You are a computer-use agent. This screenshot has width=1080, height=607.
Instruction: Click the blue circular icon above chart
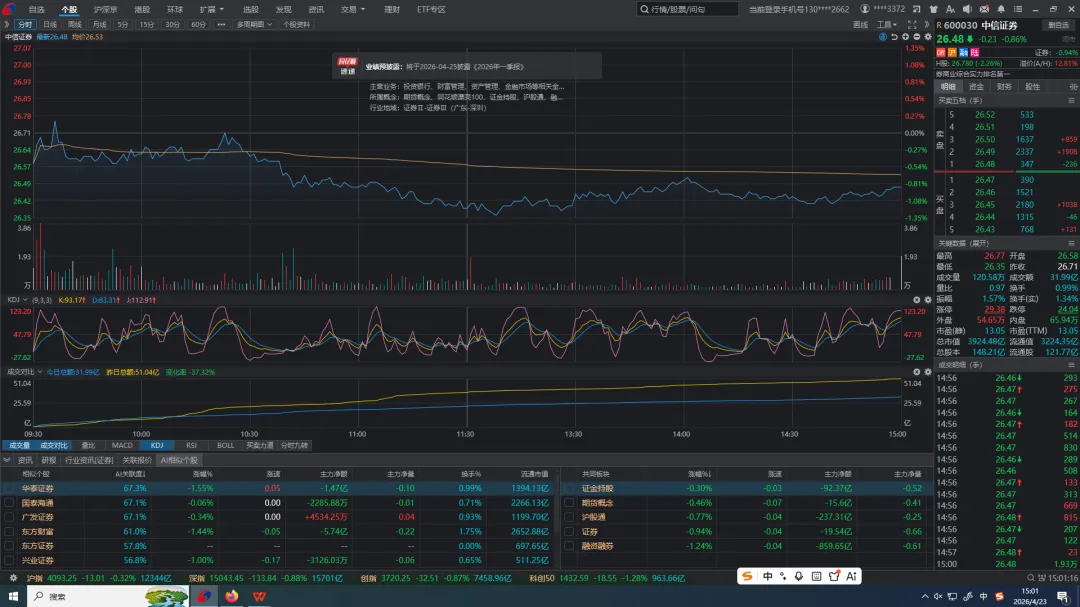(883, 37)
